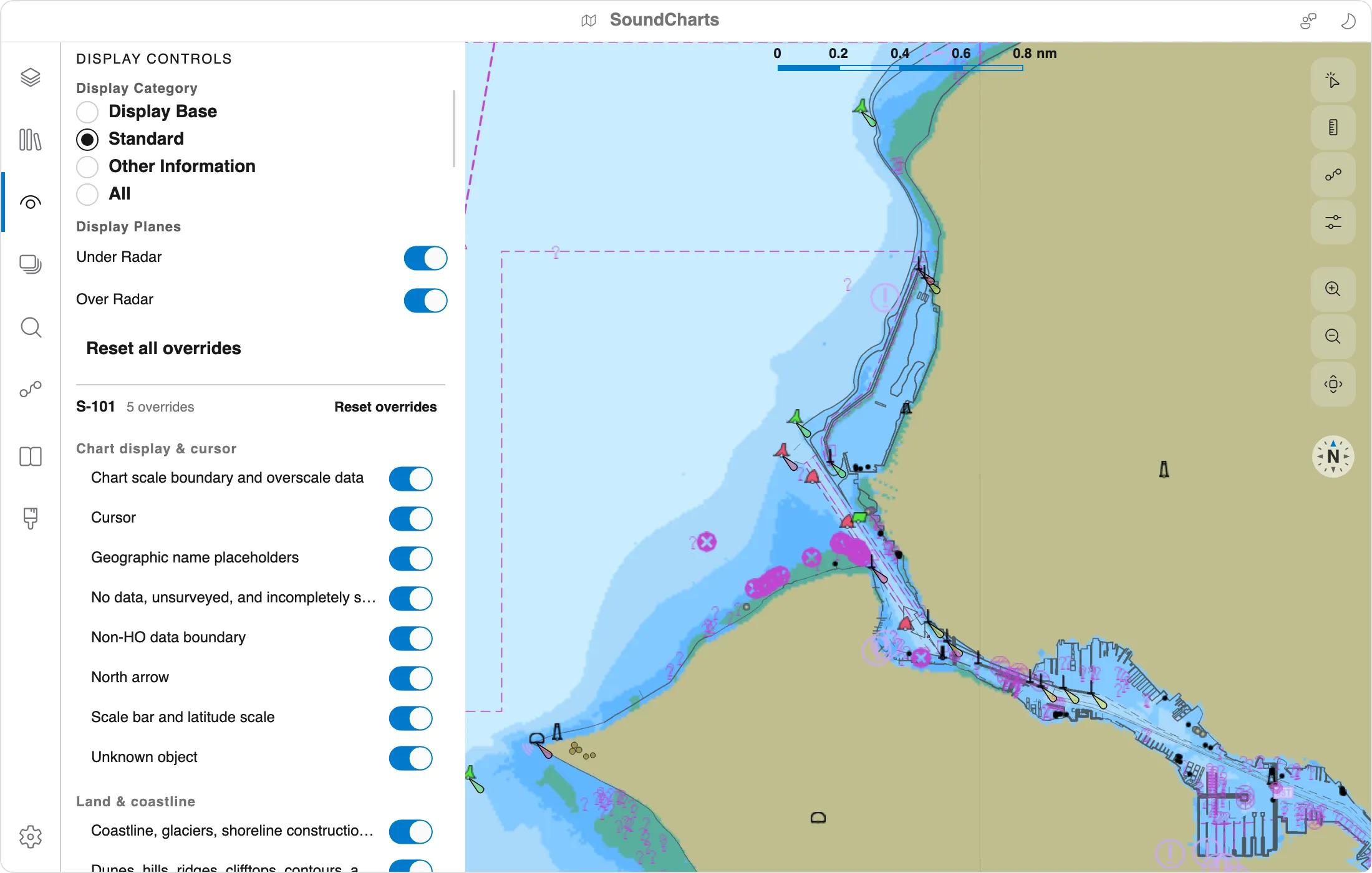Image resolution: width=1372 pixels, height=873 pixels.
Task: Open the split view sidebar icon
Action: click(30, 456)
